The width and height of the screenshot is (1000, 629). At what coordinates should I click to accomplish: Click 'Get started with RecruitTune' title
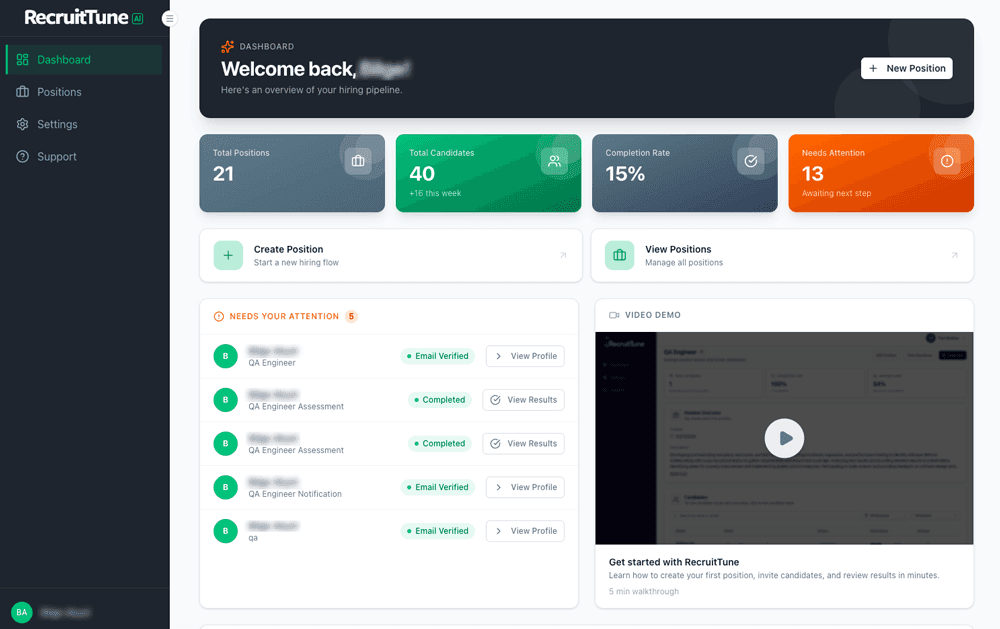[673, 562]
